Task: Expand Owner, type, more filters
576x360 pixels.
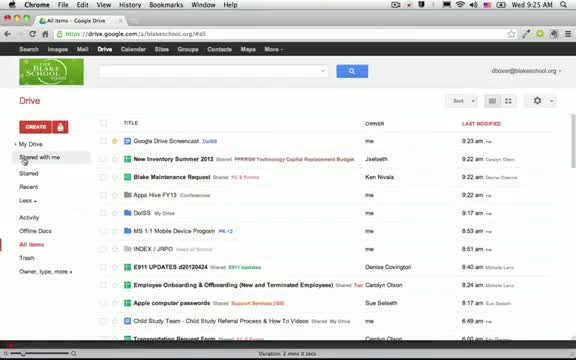Action: (45, 272)
